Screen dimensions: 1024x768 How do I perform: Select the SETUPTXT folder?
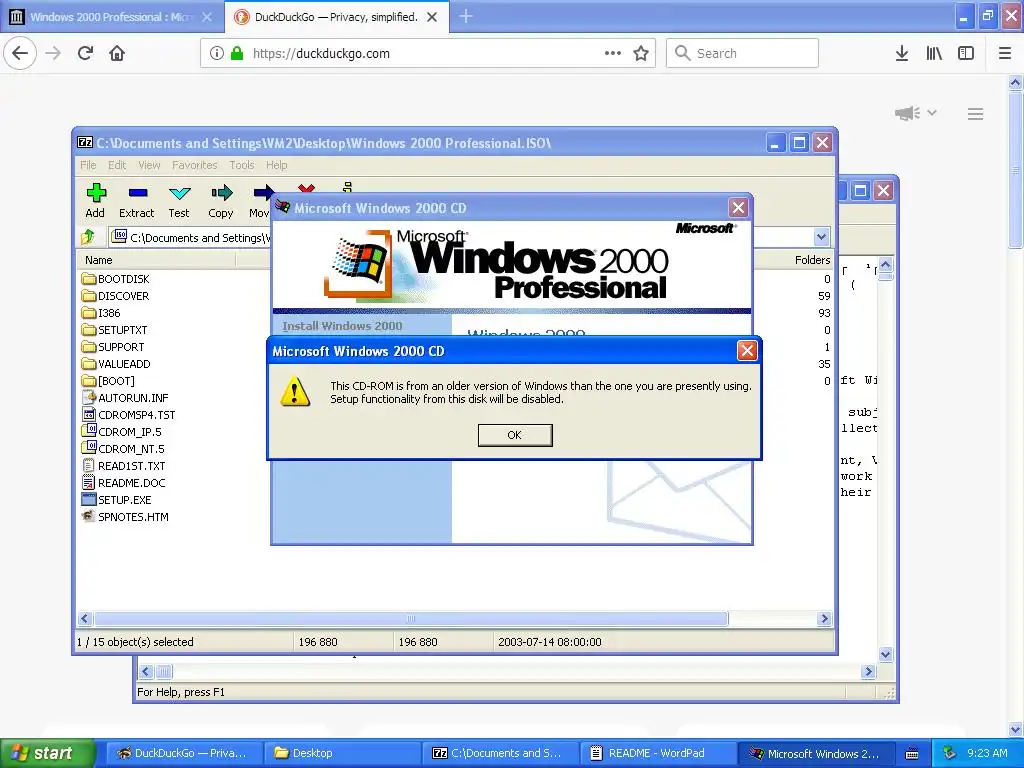(115, 330)
